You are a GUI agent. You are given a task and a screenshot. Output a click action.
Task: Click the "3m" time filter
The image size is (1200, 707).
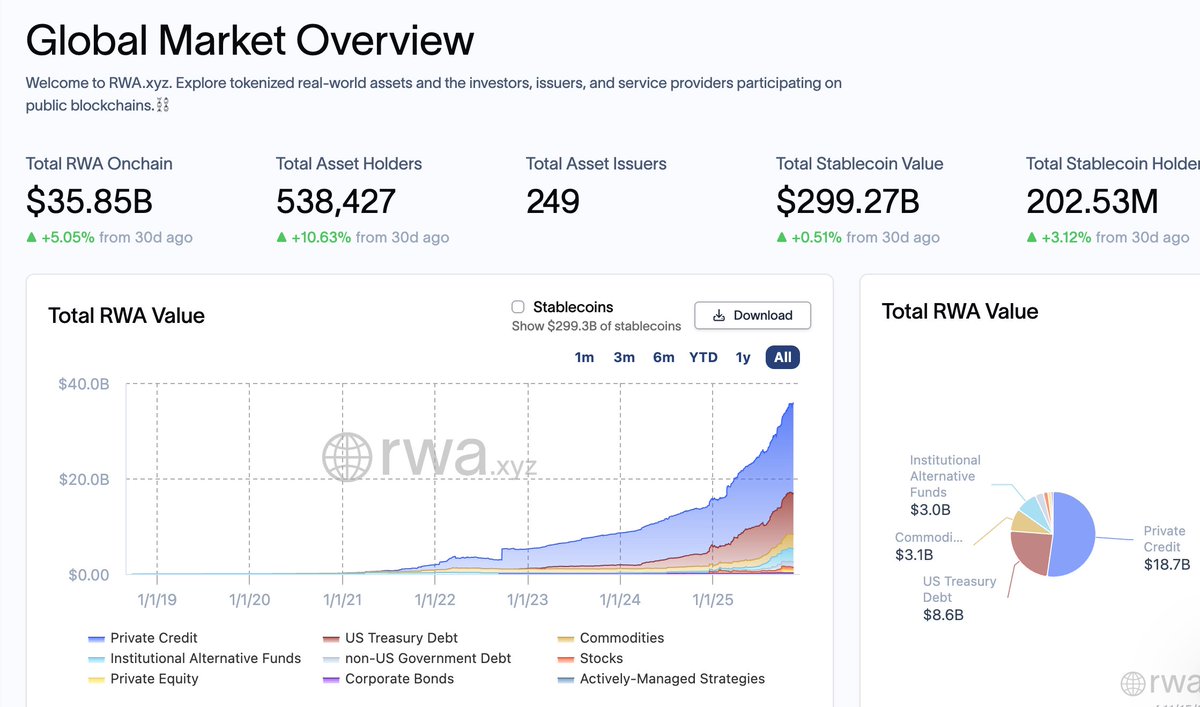click(x=624, y=357)
